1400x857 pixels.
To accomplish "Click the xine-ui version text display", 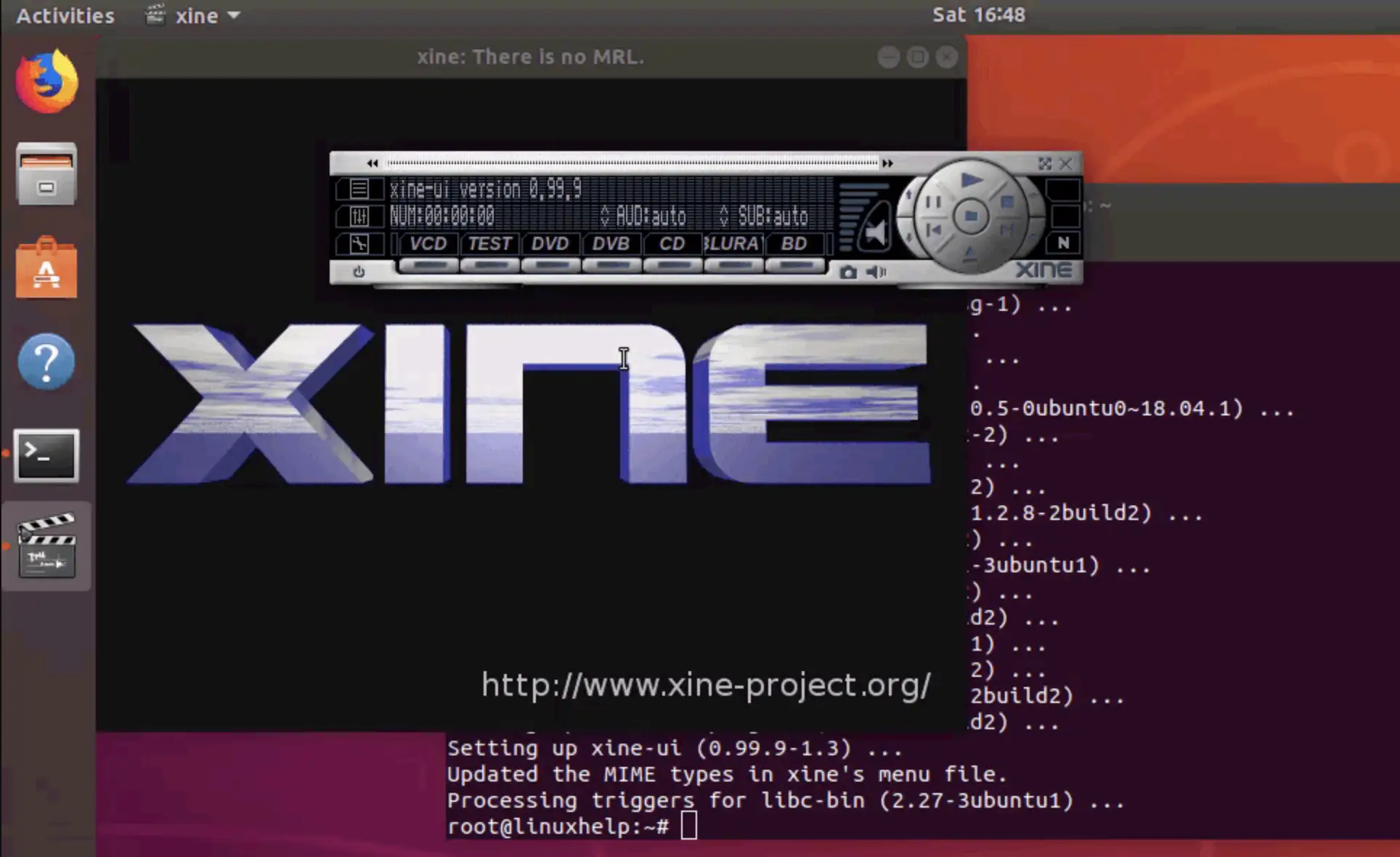I will tap(486, 190).
